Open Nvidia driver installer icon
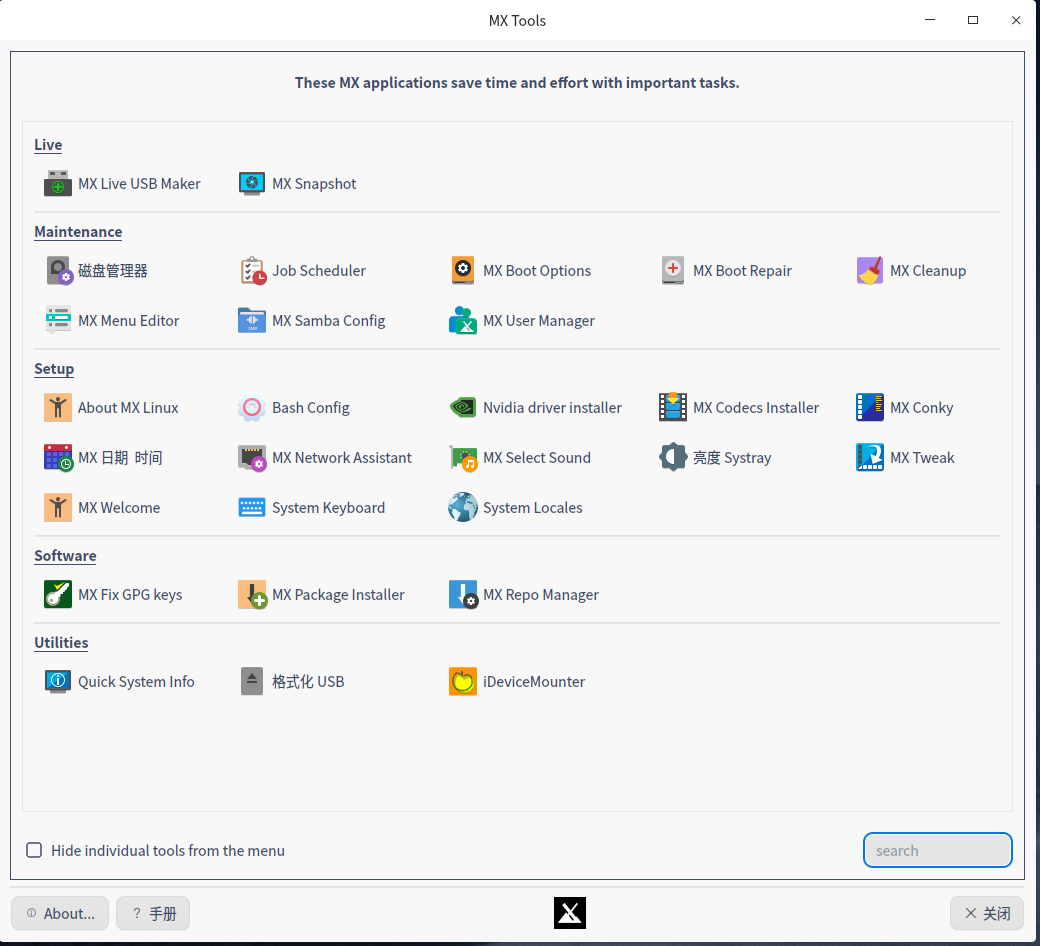The image size is (1040, 946). 463,408
